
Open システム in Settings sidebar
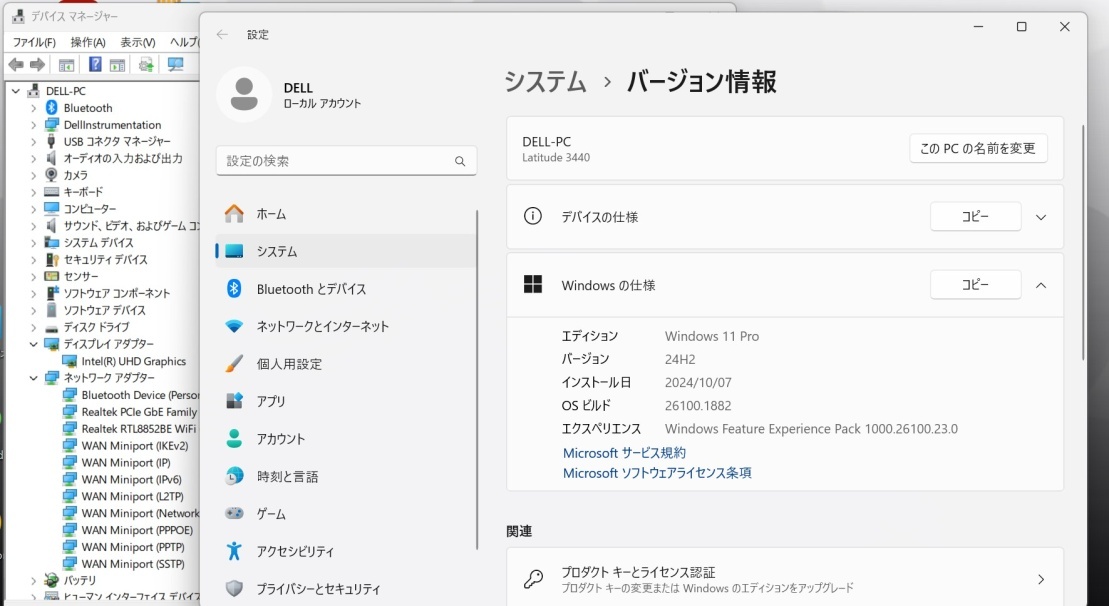346,251
